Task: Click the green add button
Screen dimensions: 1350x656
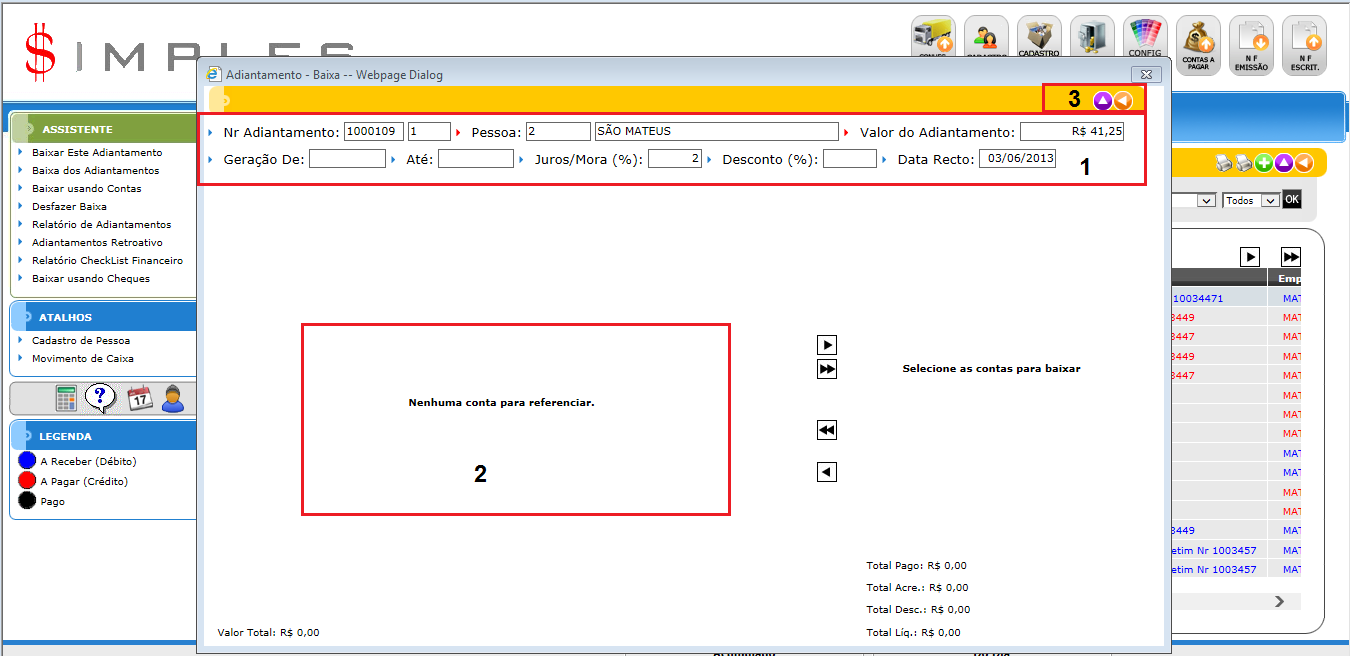Action: click(x=1264, y=163)
